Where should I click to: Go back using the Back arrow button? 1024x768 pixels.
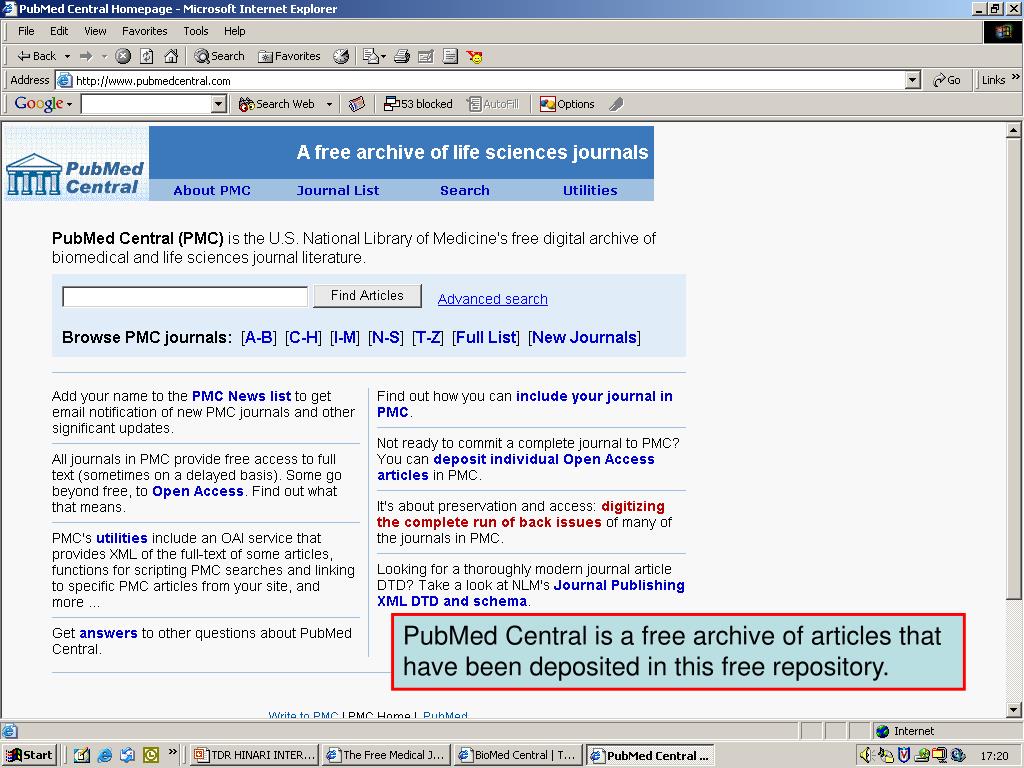[36, 56]
